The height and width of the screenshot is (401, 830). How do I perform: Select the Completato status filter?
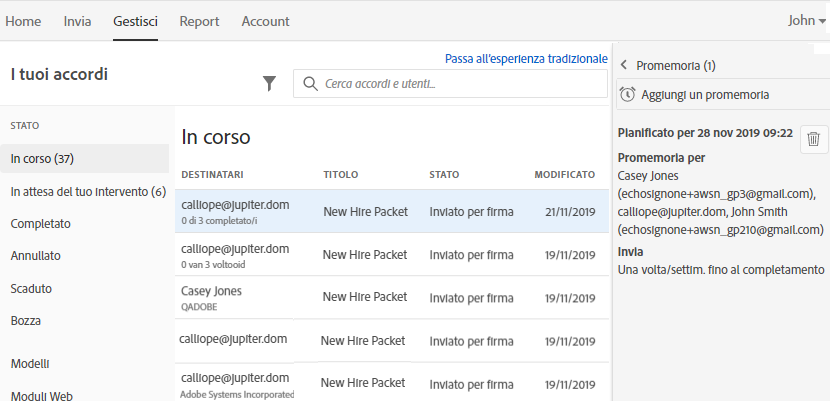(x=41, y=224)
